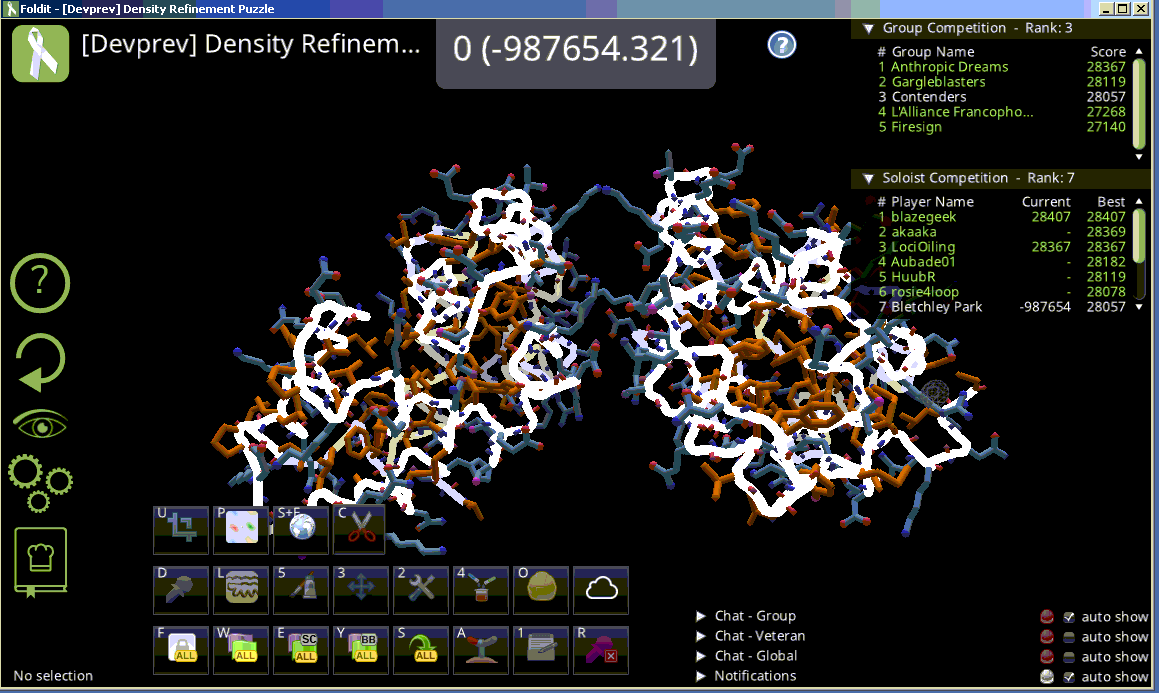Select Anthropic Dreams group in rankings
This screenshot has width=1159, height=693.
[x=949, y=67]
